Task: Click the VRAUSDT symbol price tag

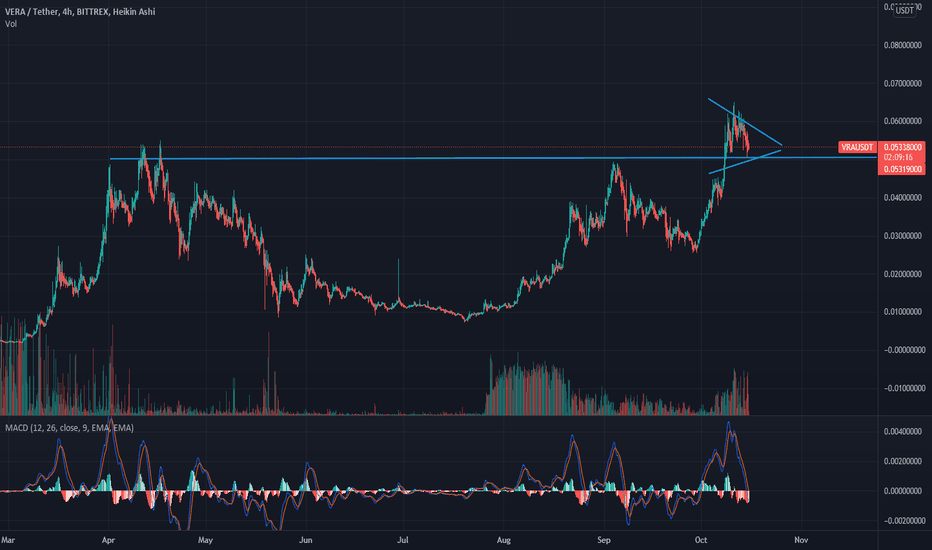Action: click(x=857, y=147)
